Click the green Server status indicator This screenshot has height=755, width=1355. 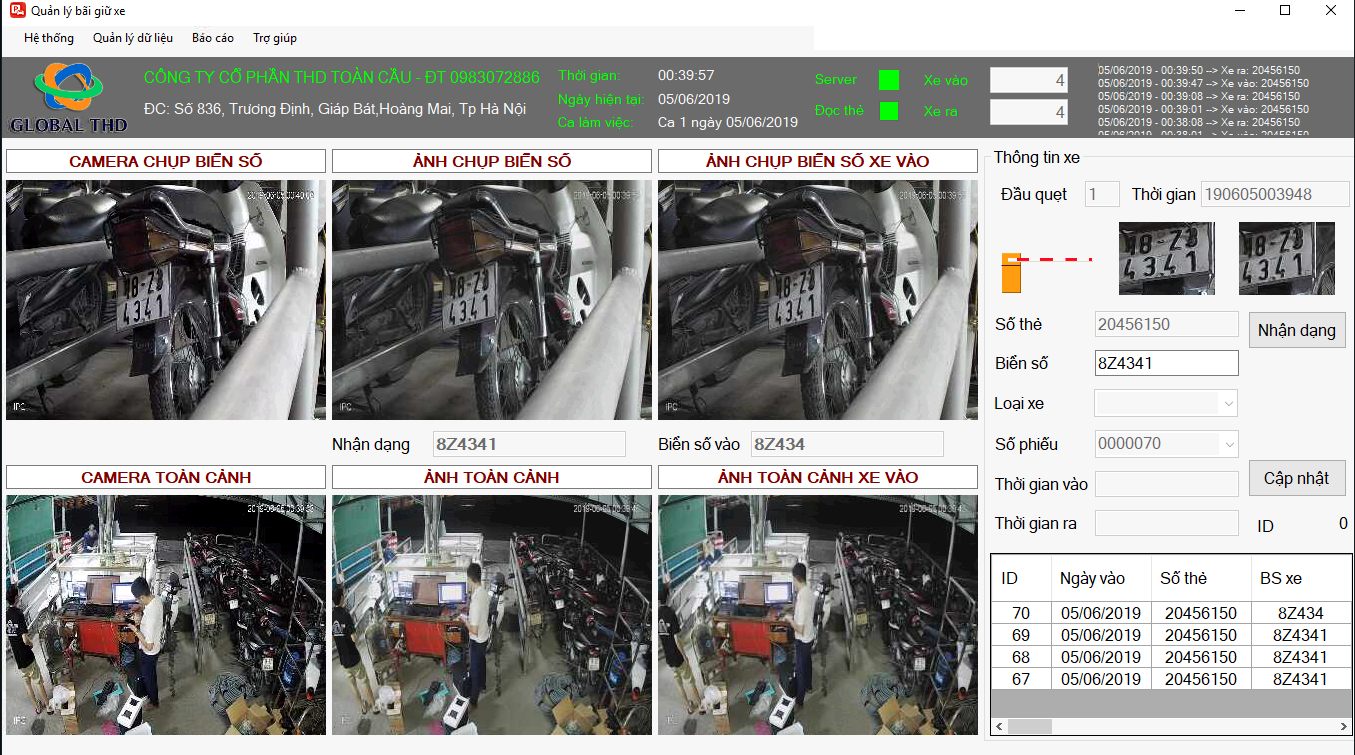tap(889, 80)
